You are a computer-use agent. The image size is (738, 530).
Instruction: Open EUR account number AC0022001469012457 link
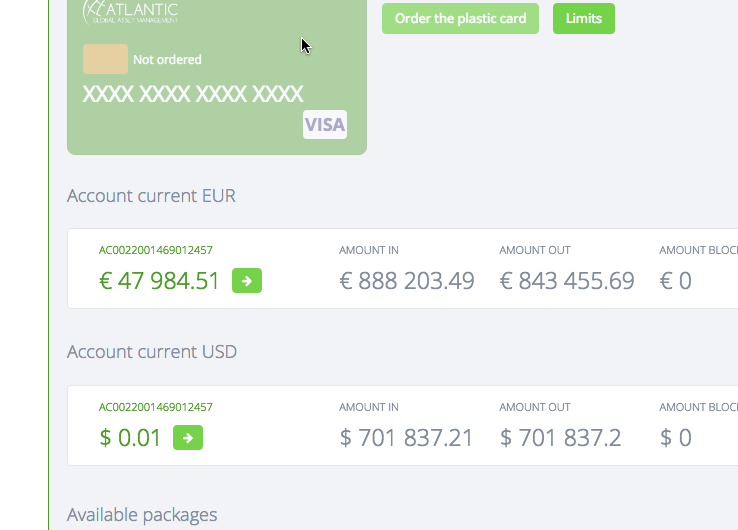pos(155,250)
